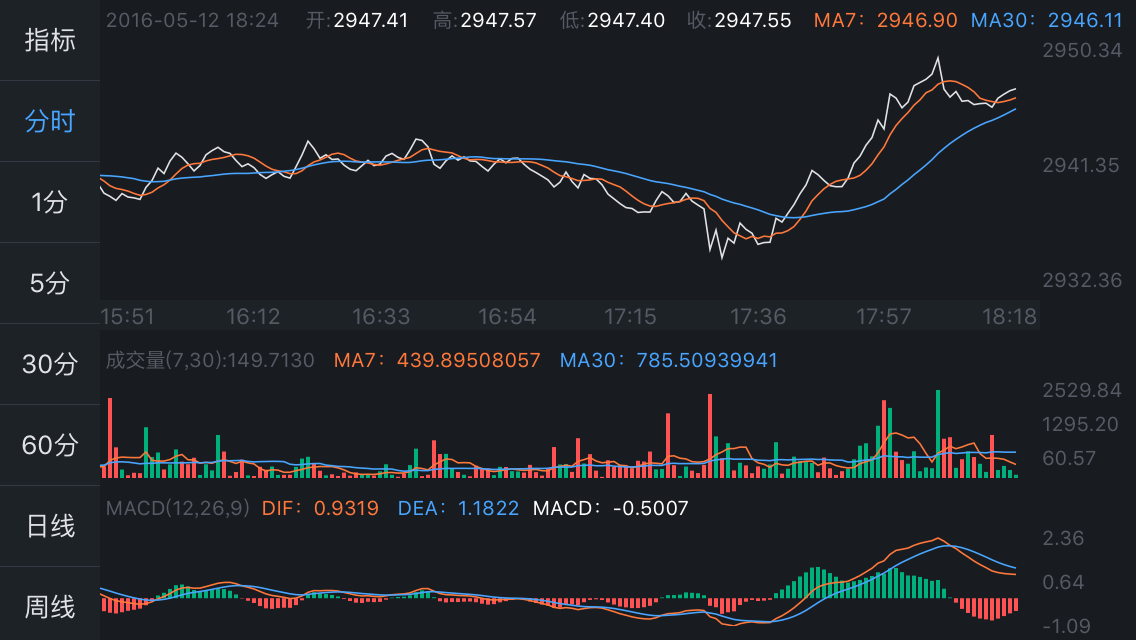Click the 17:57 time axis label
The image size is (1136, 640).
tap(884, 317)
